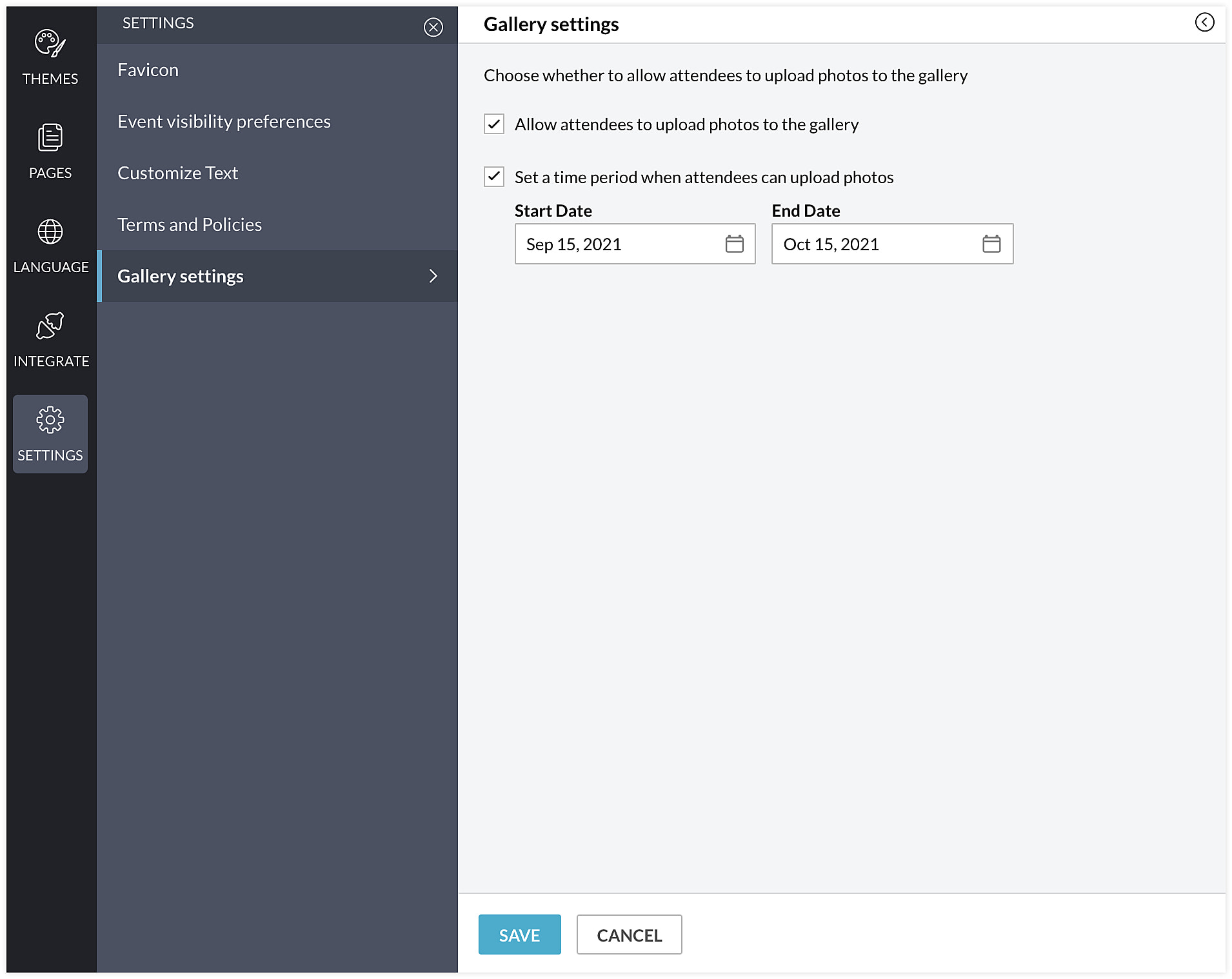This screenshot has width=1232, height=979.
Task: Select the Customize Text menu item
Action: 177,173
